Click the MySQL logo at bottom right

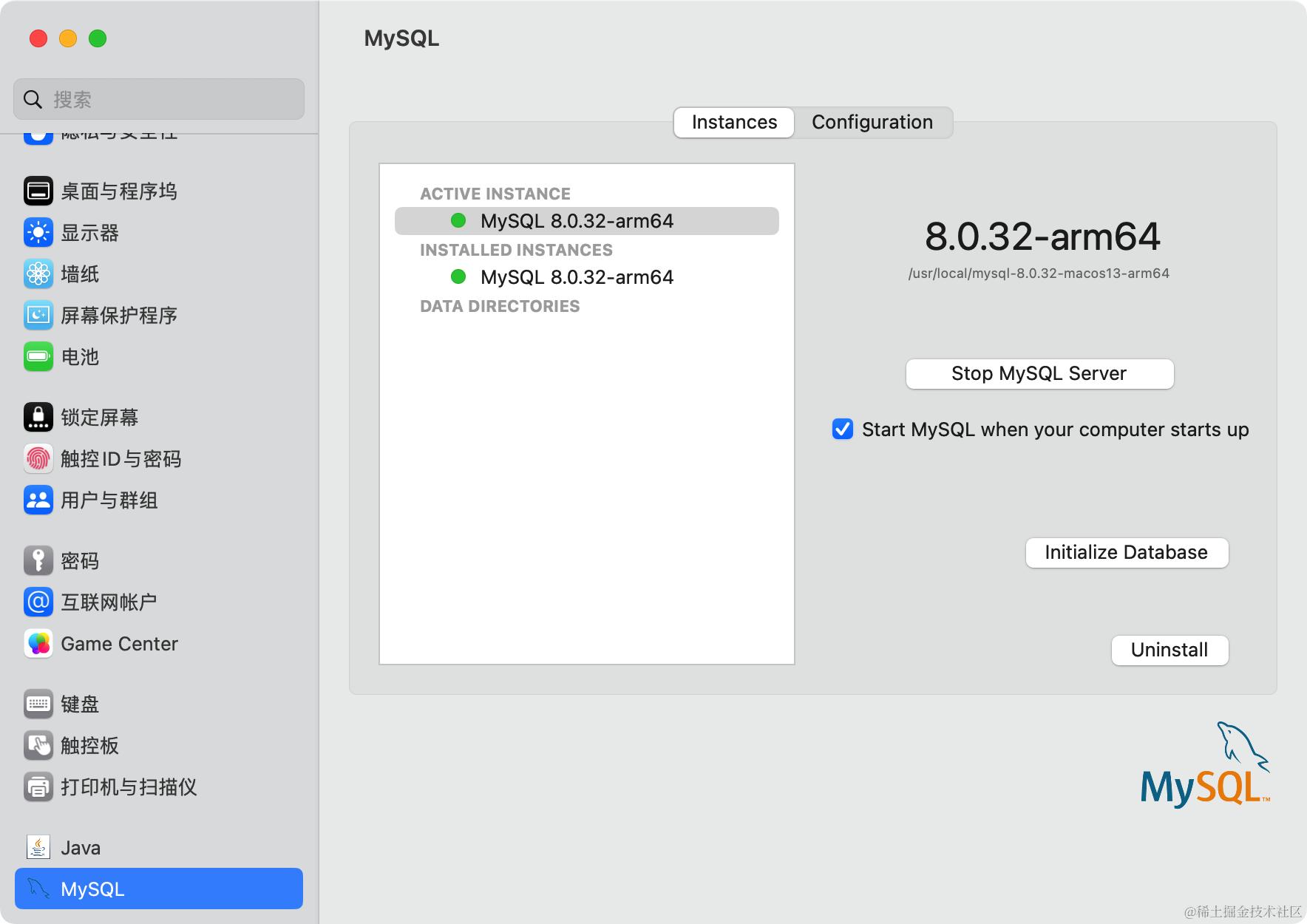pos(1205,765)
